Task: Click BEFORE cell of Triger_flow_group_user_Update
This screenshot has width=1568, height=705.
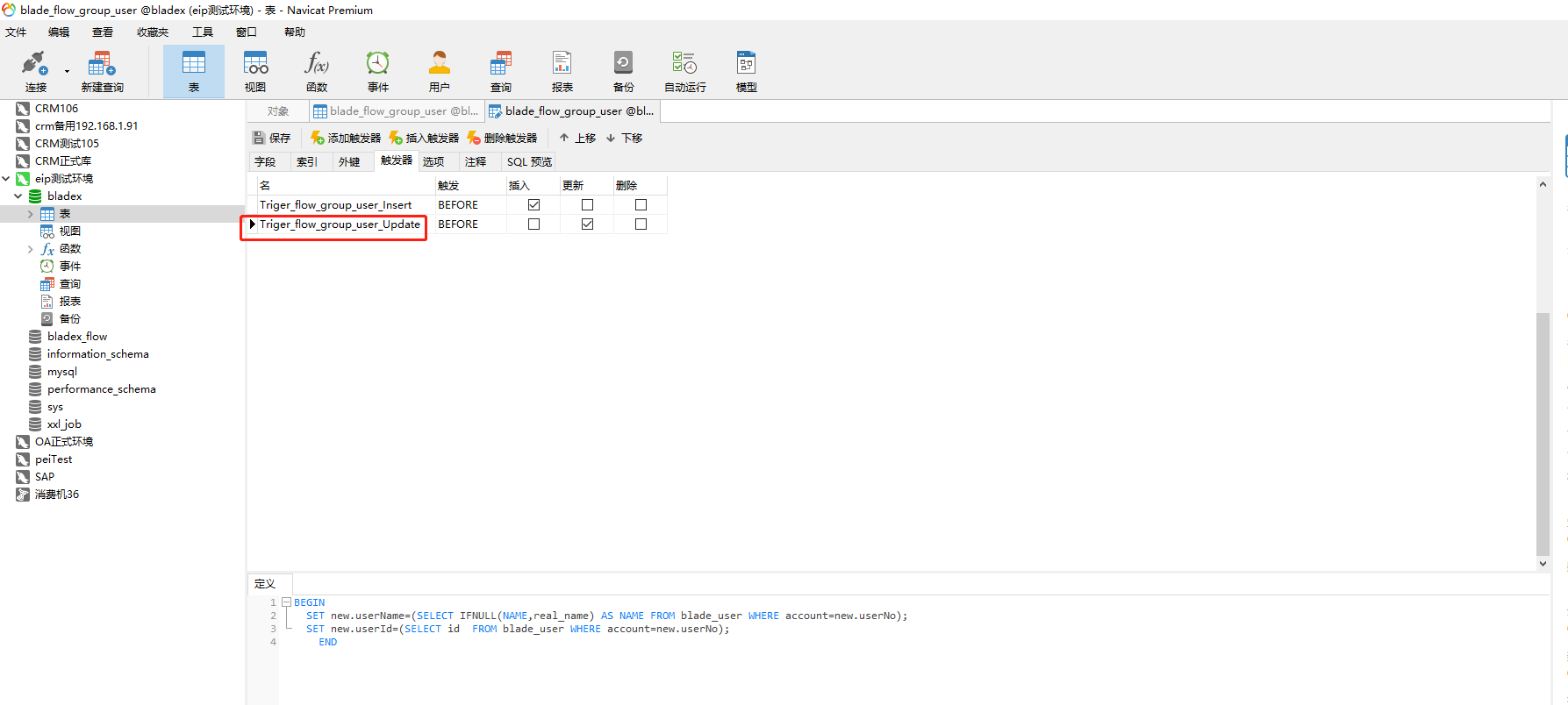Action: pos(470,224)
